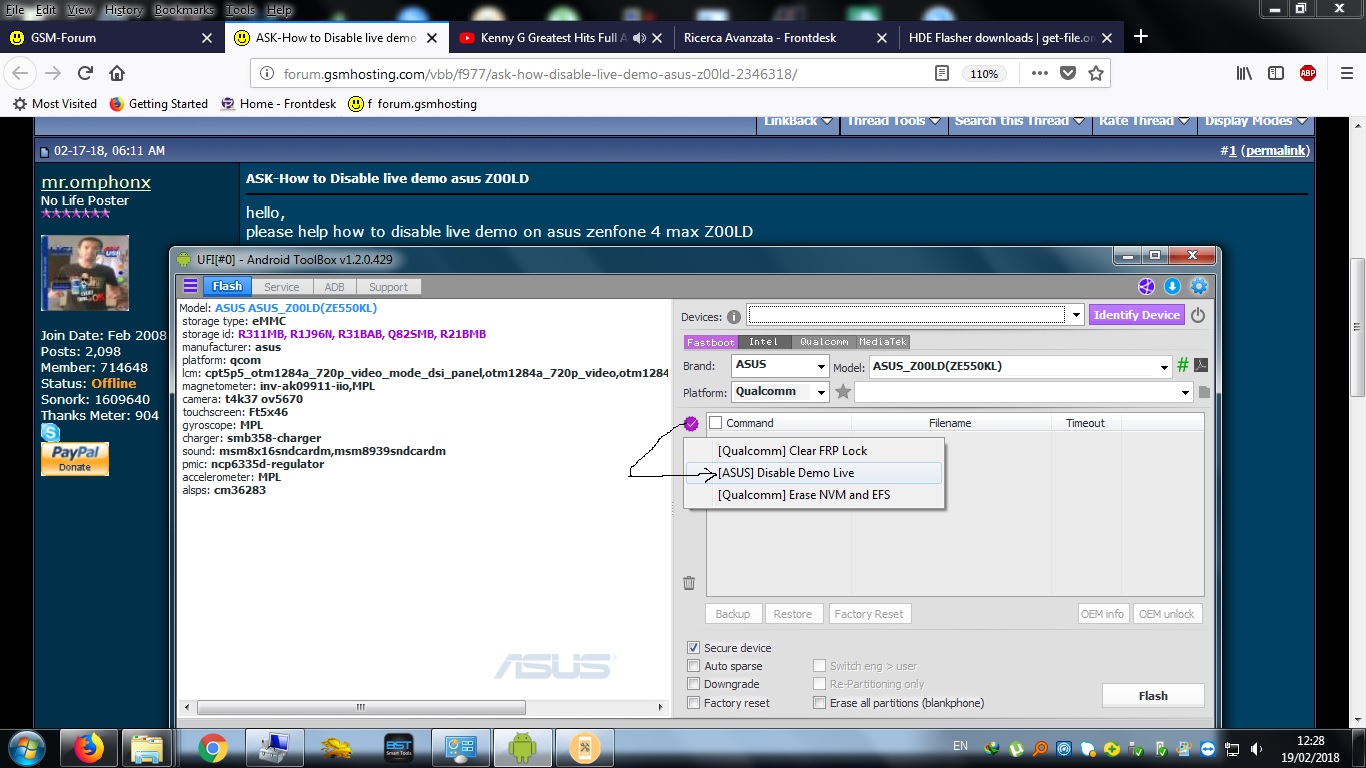Screen dimensions: 1366x768
Task: Click the OEM unlock button
Action: [x=1167, y=614]
